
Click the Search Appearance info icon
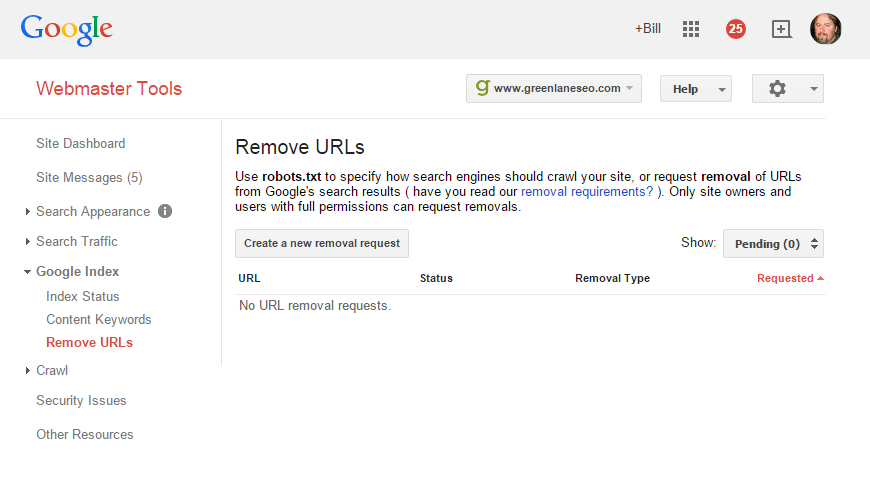point(165,211)
